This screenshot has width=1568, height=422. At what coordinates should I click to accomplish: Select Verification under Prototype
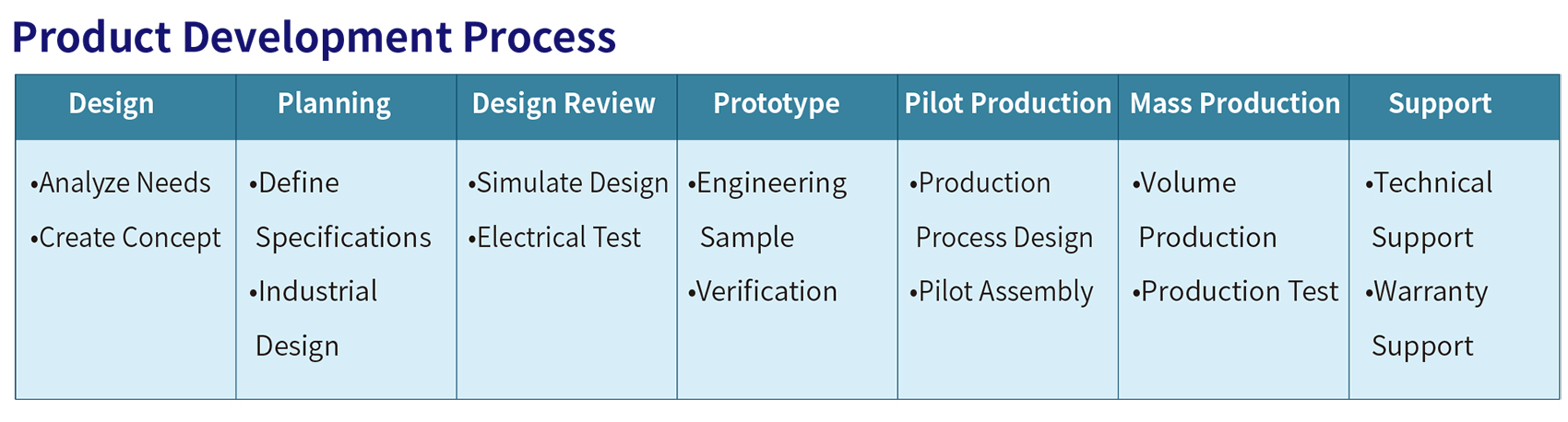coord(763,291)
